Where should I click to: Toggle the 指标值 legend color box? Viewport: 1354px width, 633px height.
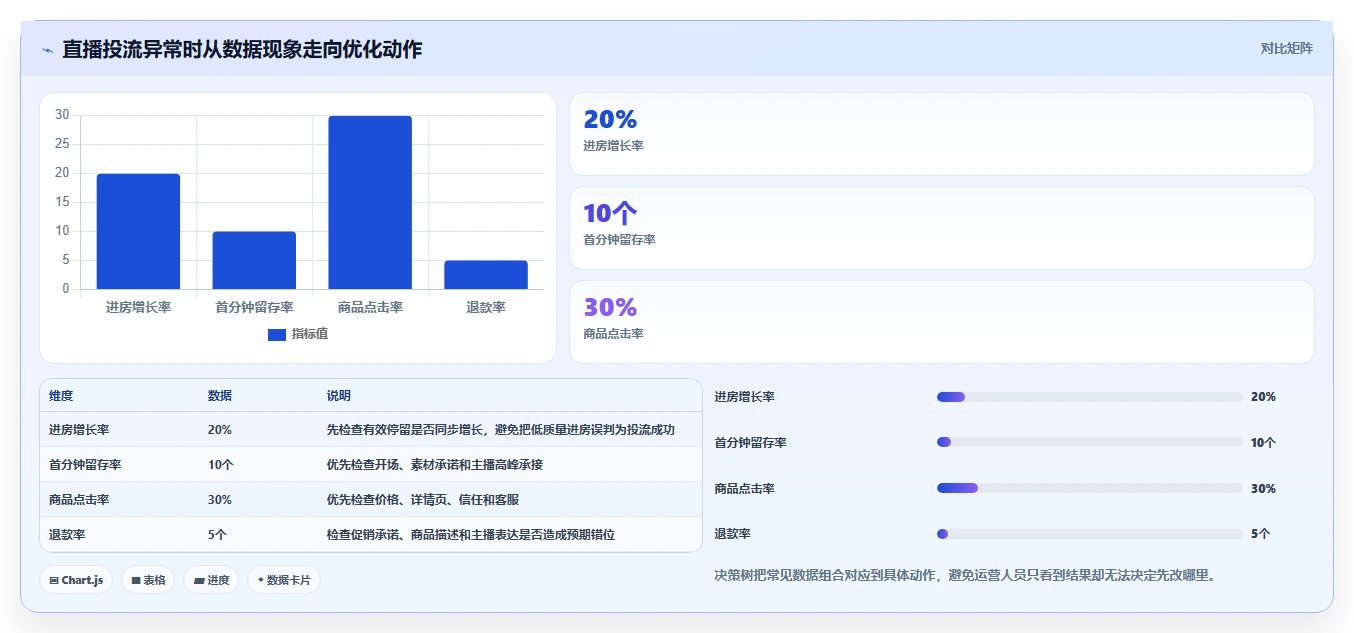[x=277, y=334]
